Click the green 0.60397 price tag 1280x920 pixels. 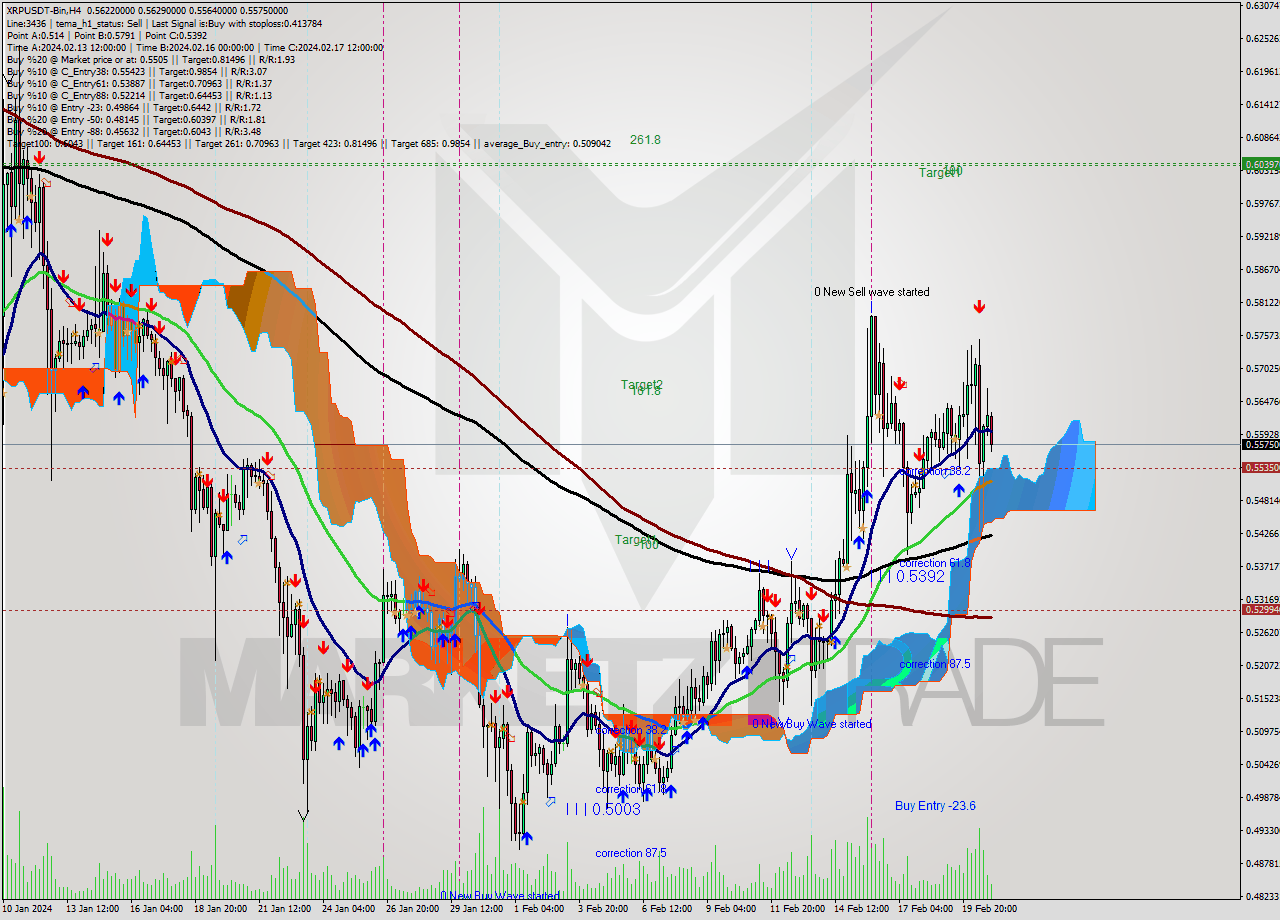[x=1260, y=164]
